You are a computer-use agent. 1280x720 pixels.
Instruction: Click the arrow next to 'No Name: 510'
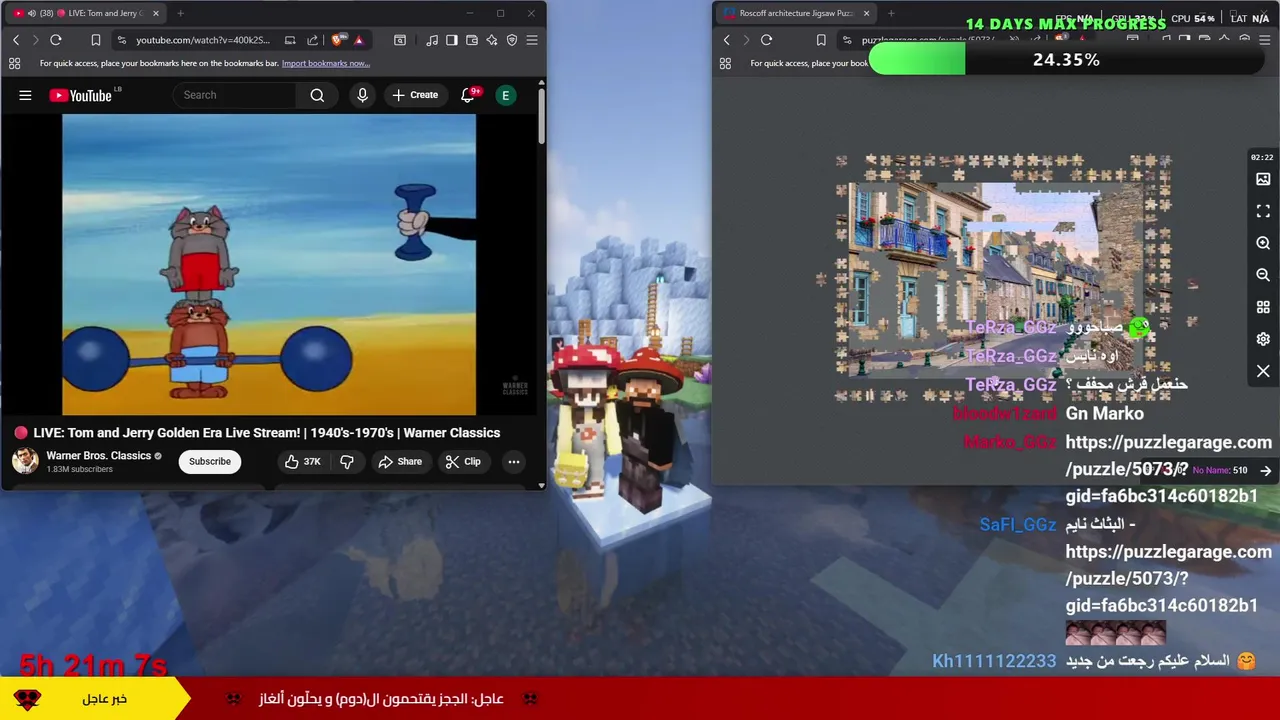(1266, 470)
